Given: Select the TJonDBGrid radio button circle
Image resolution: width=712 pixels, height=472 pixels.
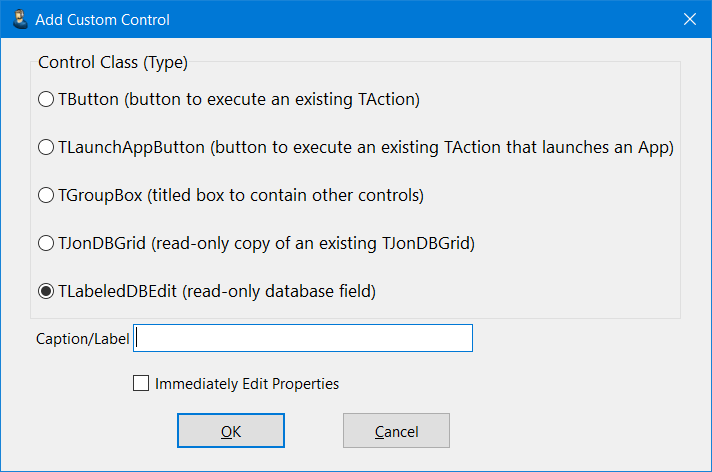Looking at the screenshot, I should (45, 243).
